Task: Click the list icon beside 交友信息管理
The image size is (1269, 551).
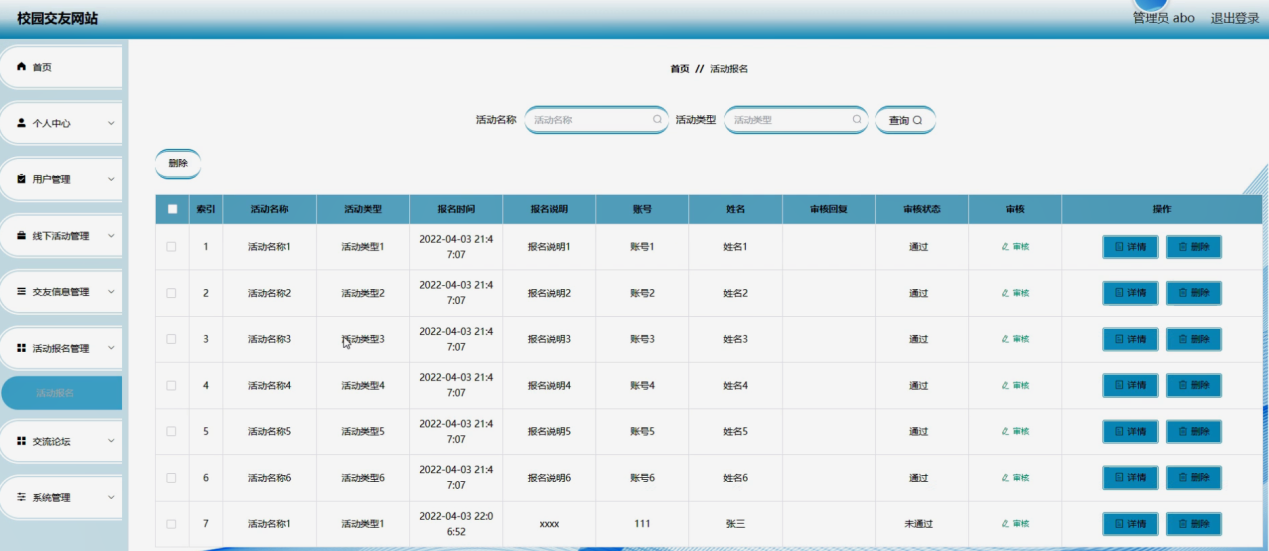Action: click(x=21, y=292)
